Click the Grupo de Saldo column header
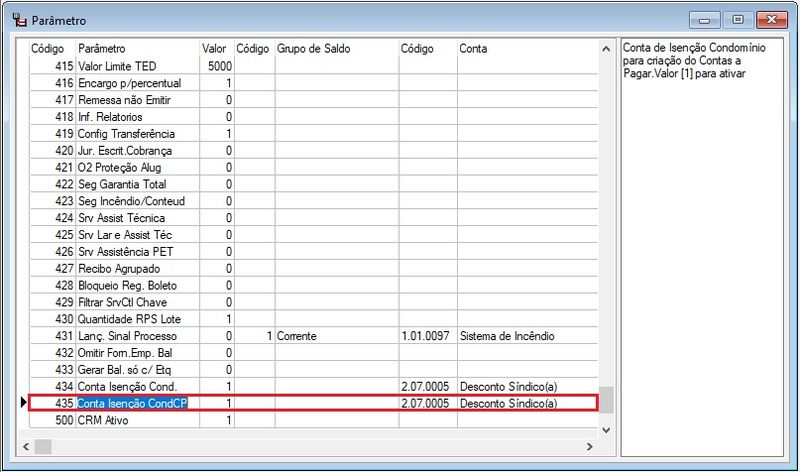This screenshot has width=800, height=473. [x=313, y=48]
